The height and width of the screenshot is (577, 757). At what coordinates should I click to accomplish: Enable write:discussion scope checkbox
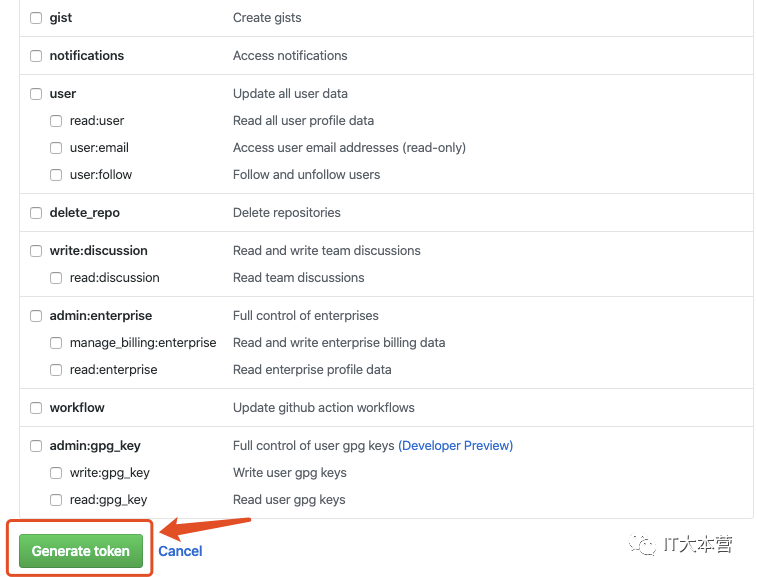point(37,251)
